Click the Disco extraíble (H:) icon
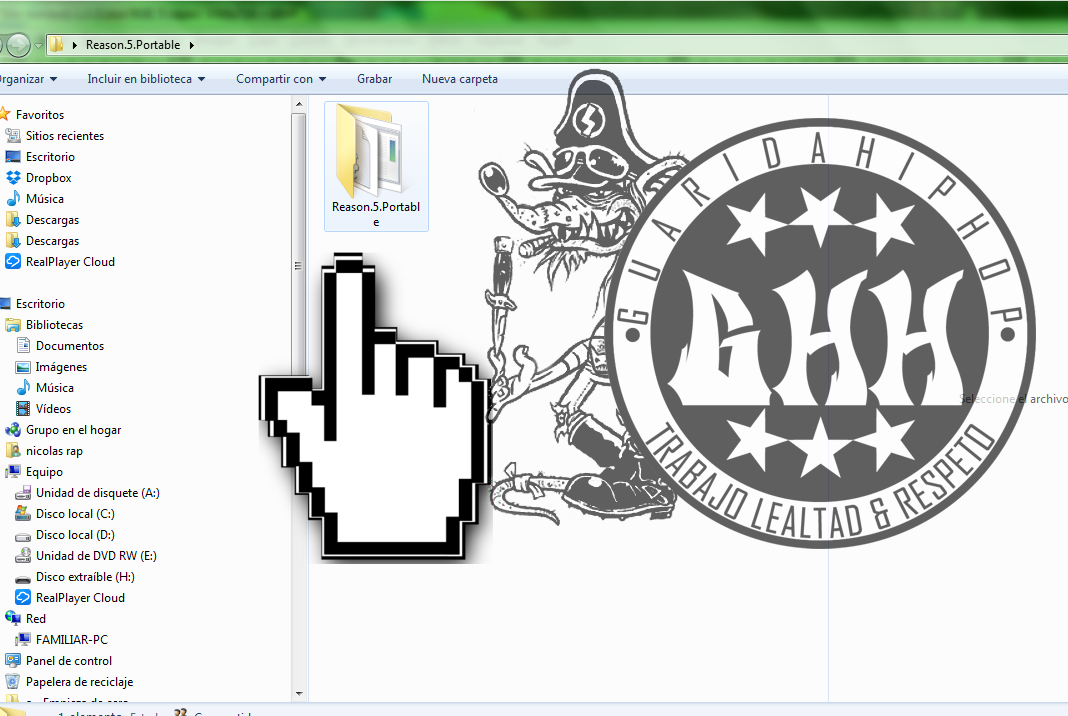 point(23,578)
